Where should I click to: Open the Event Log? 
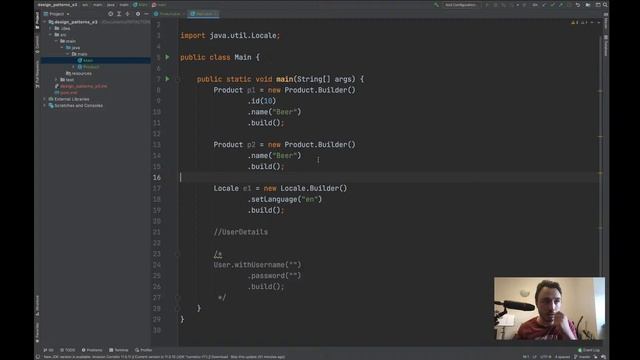(589, 350)
